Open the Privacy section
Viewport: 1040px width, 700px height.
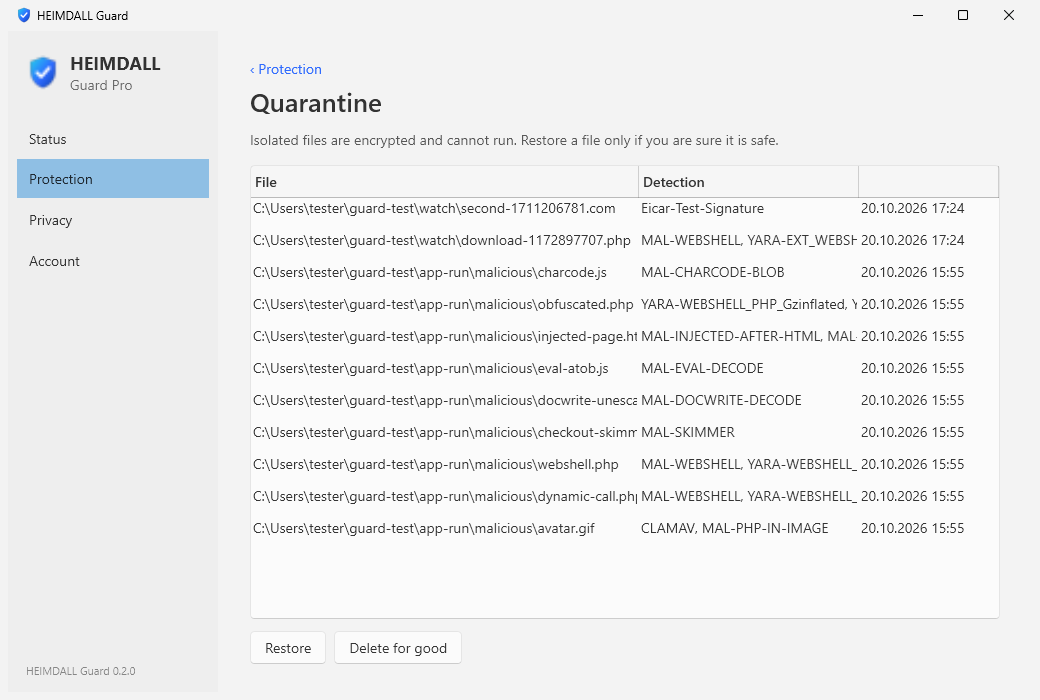pyautogui.click(x=113, y=220)
